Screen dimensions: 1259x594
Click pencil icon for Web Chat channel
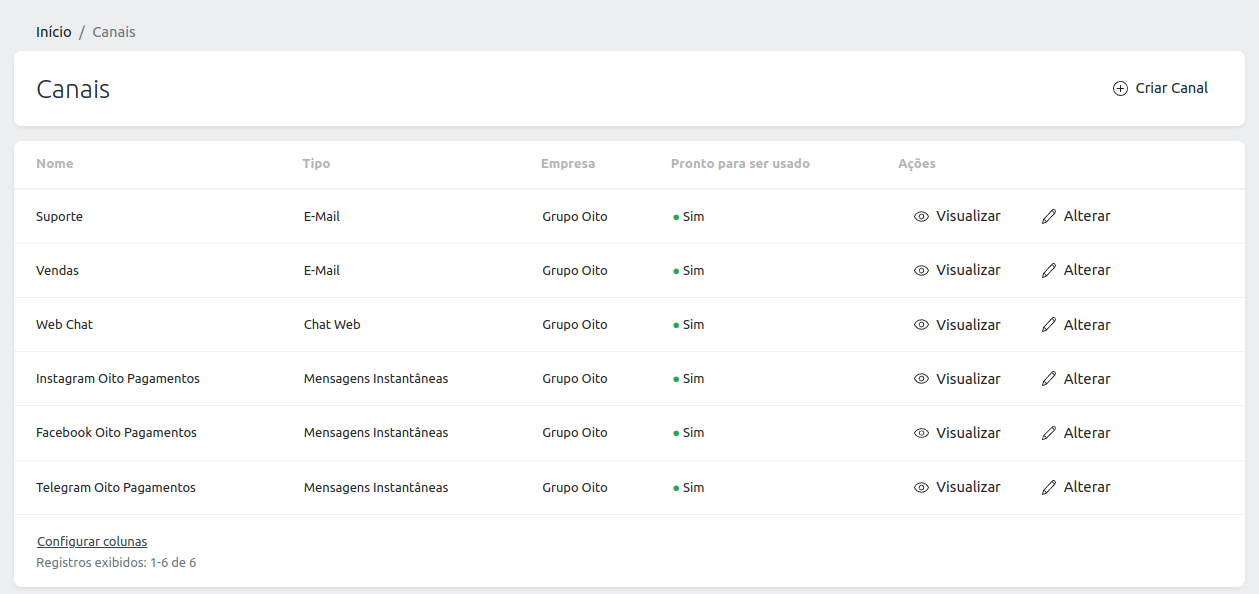tap(1049, 325)
